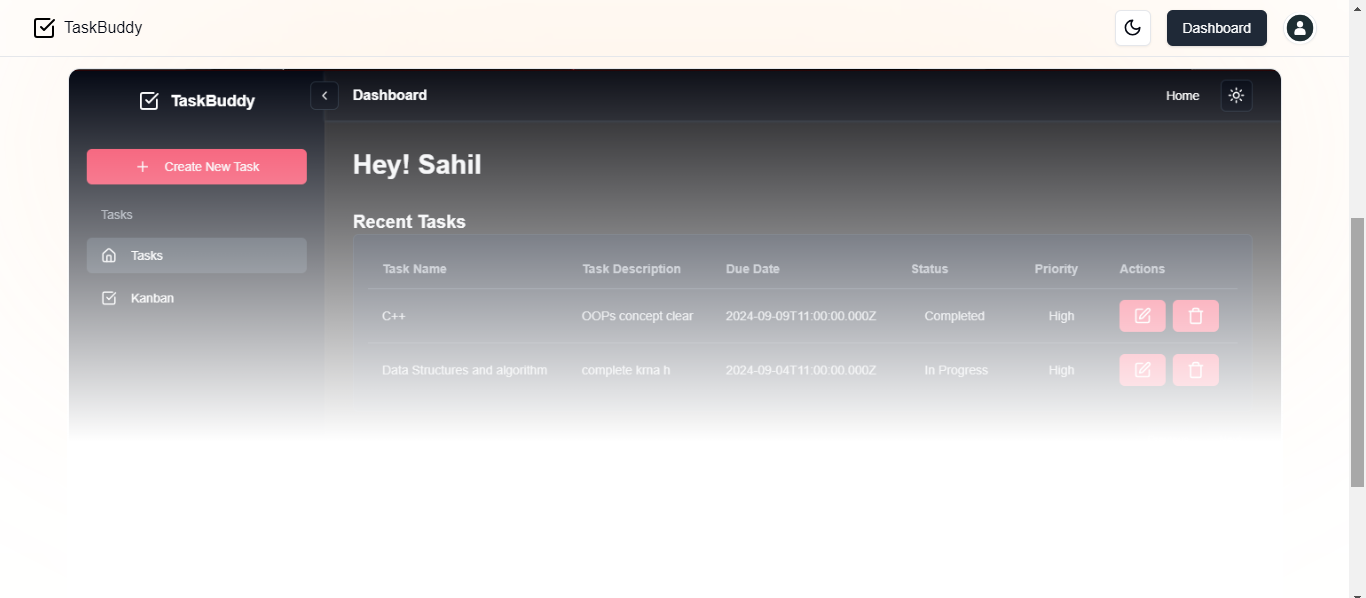
Task: Open the Home link in the dashboard header
Action: click(1182, 95)
